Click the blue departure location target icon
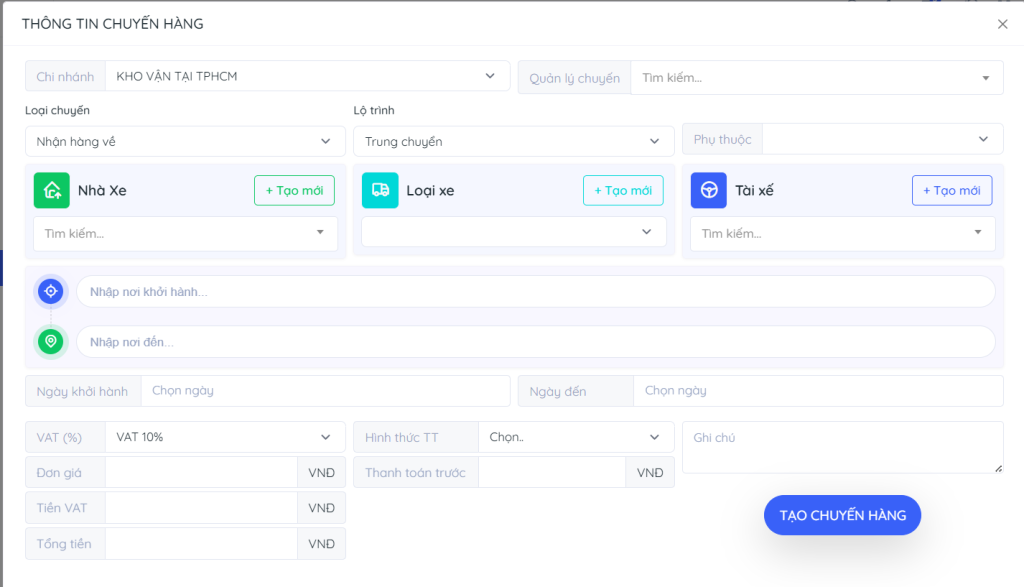Viewport: 1024px width, 587px height. point(51,291)
